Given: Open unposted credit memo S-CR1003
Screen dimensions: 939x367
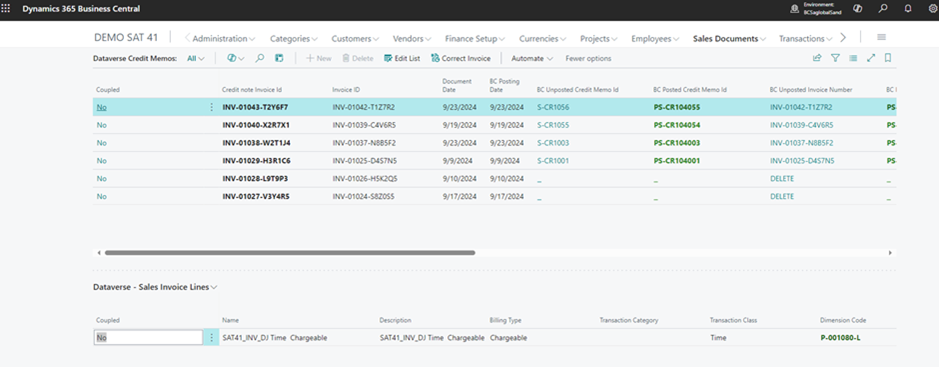Looking at the screenshot, I should (x=553, y=143).
